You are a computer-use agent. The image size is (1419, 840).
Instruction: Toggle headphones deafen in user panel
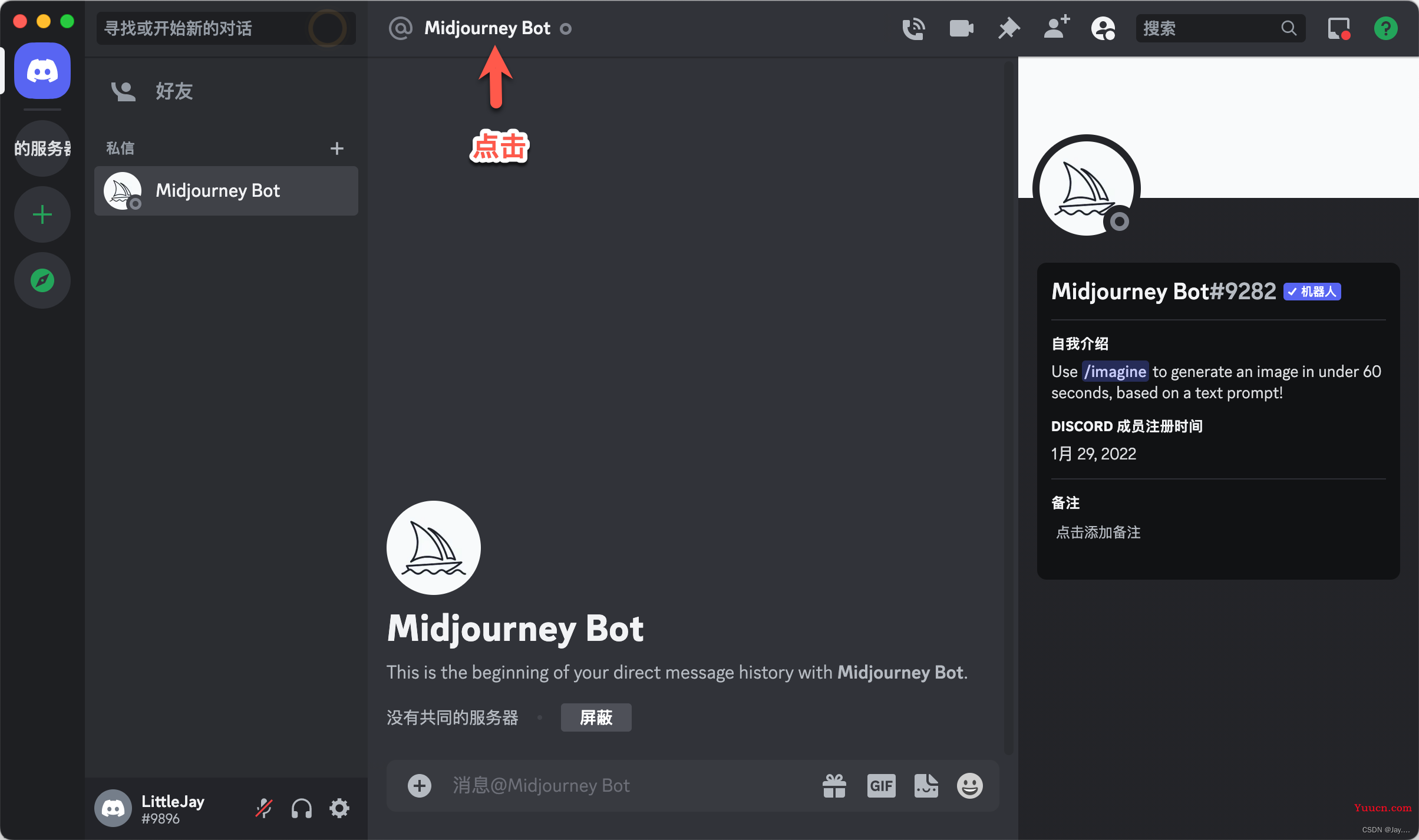302,808
